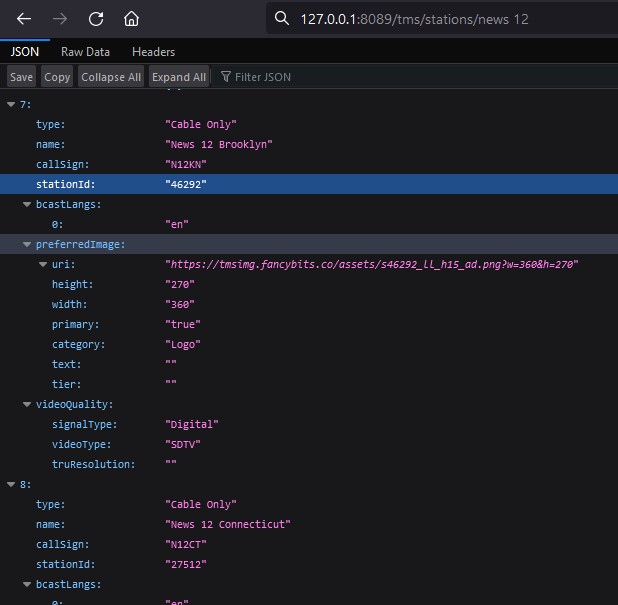Collapse the bcastLangs array under stationId 46292

(27, 204)
